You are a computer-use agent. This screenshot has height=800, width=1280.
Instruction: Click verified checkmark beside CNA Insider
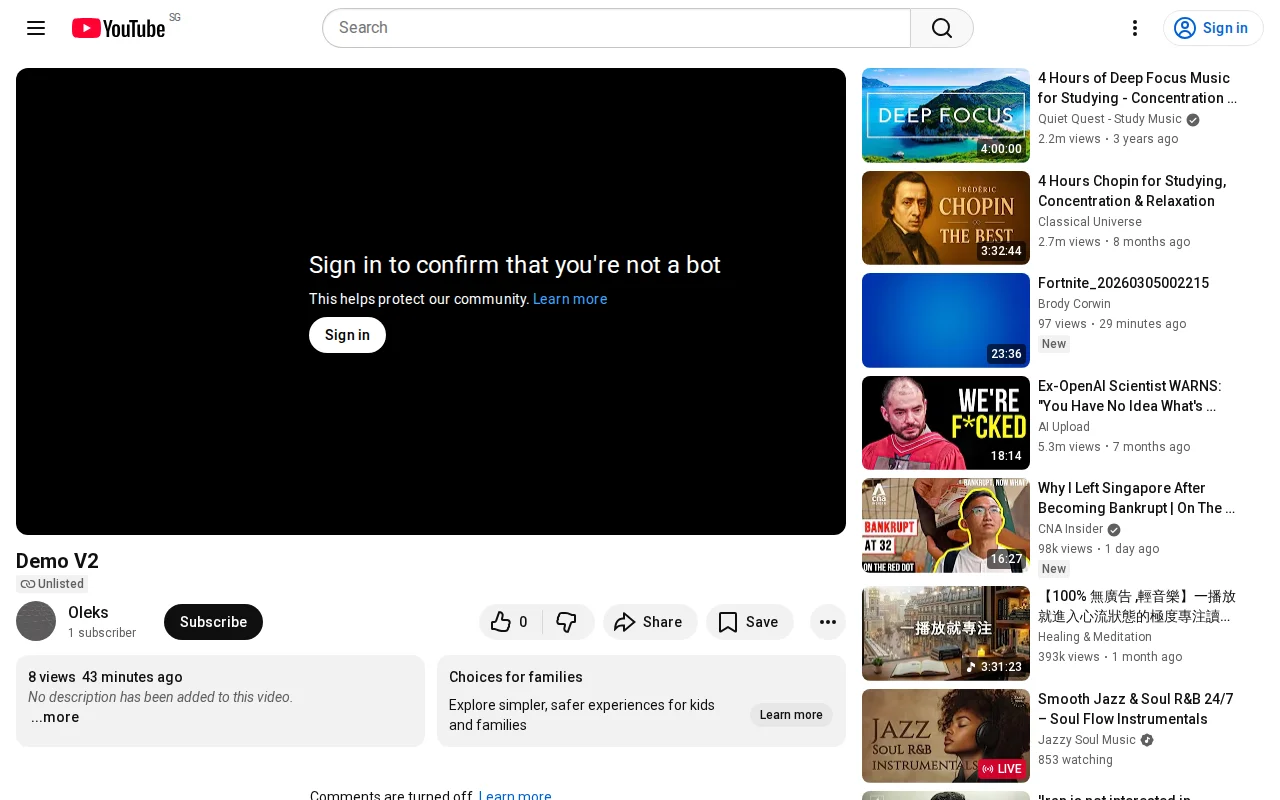(x=1114, y=530)
